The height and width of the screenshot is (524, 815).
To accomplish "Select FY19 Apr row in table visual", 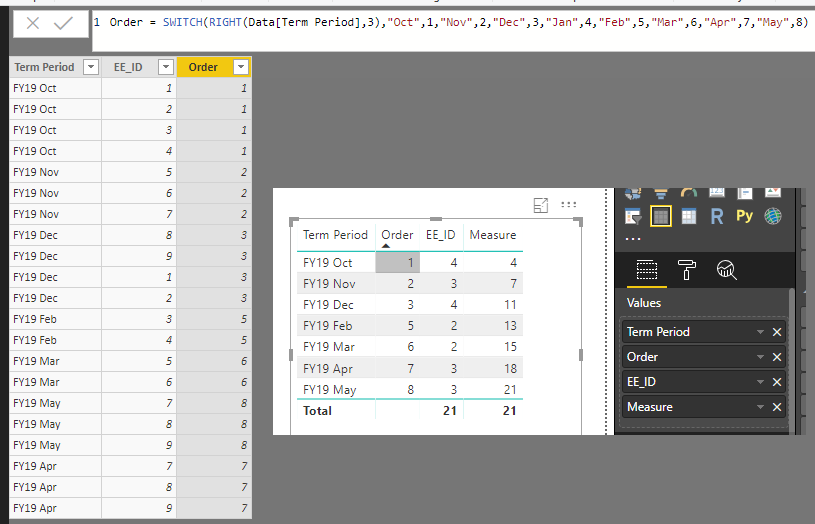I will (x=410, y=369).
